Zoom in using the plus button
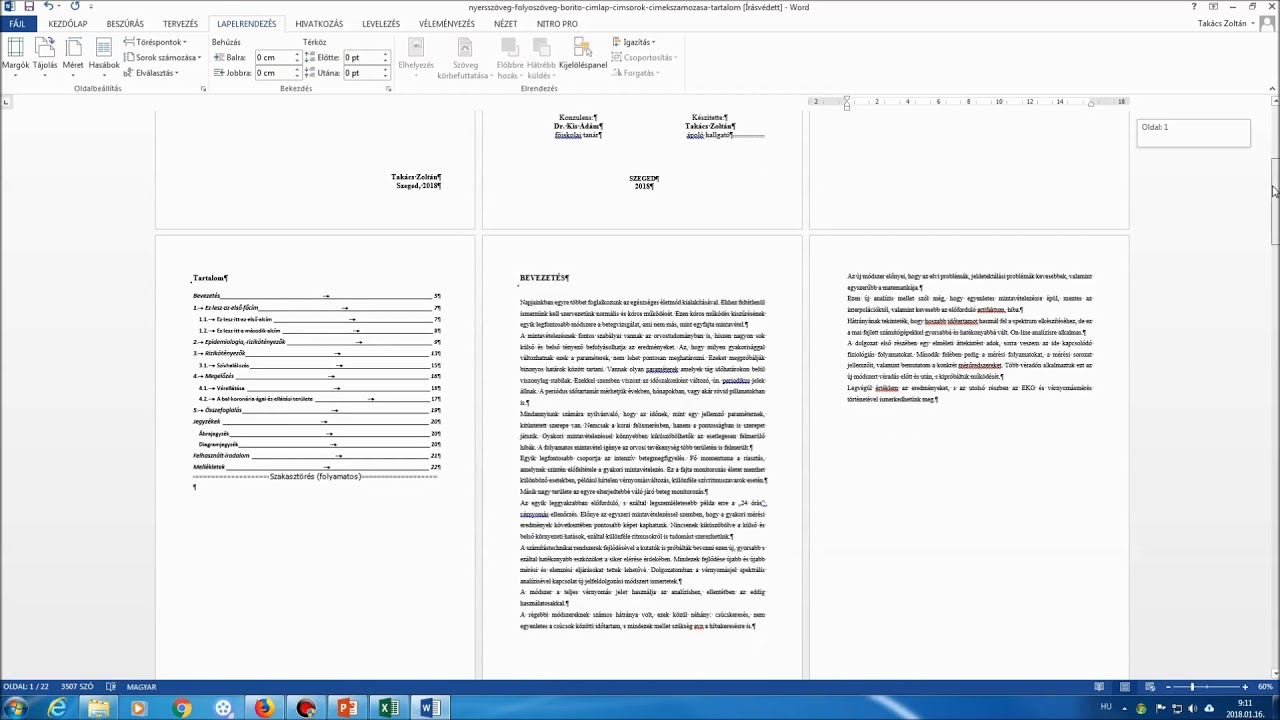This screenshot has width=1280, height=720. pos(1245,687)
